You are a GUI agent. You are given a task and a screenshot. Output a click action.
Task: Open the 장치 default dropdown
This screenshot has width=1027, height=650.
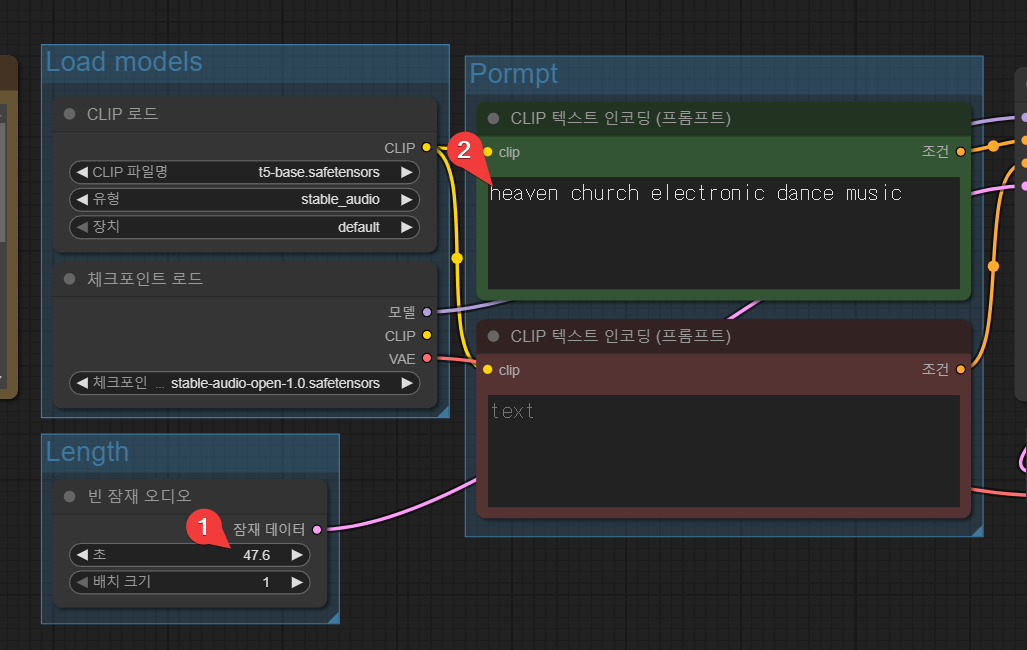(244, 227)
